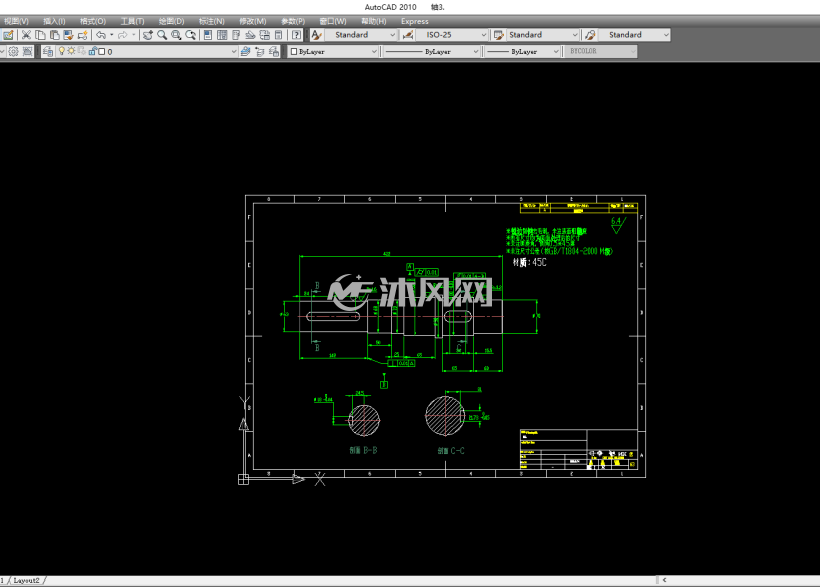Open the Text Style manager icon
This screenshot has width=820, height=587.
316,35
